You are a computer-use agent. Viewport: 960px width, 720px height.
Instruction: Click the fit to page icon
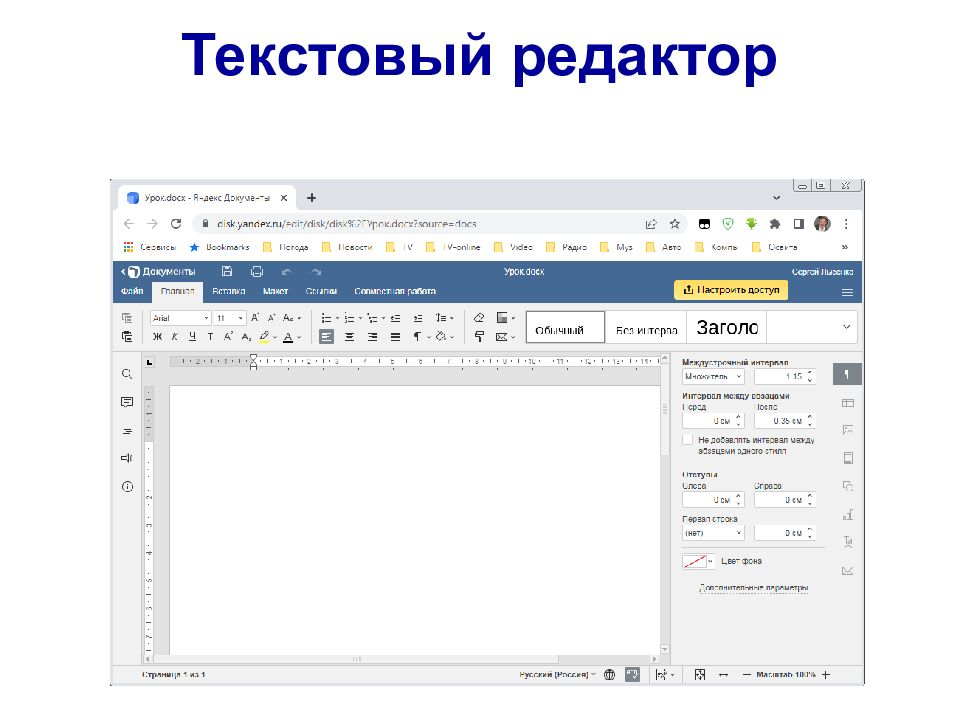coord(700,675)
